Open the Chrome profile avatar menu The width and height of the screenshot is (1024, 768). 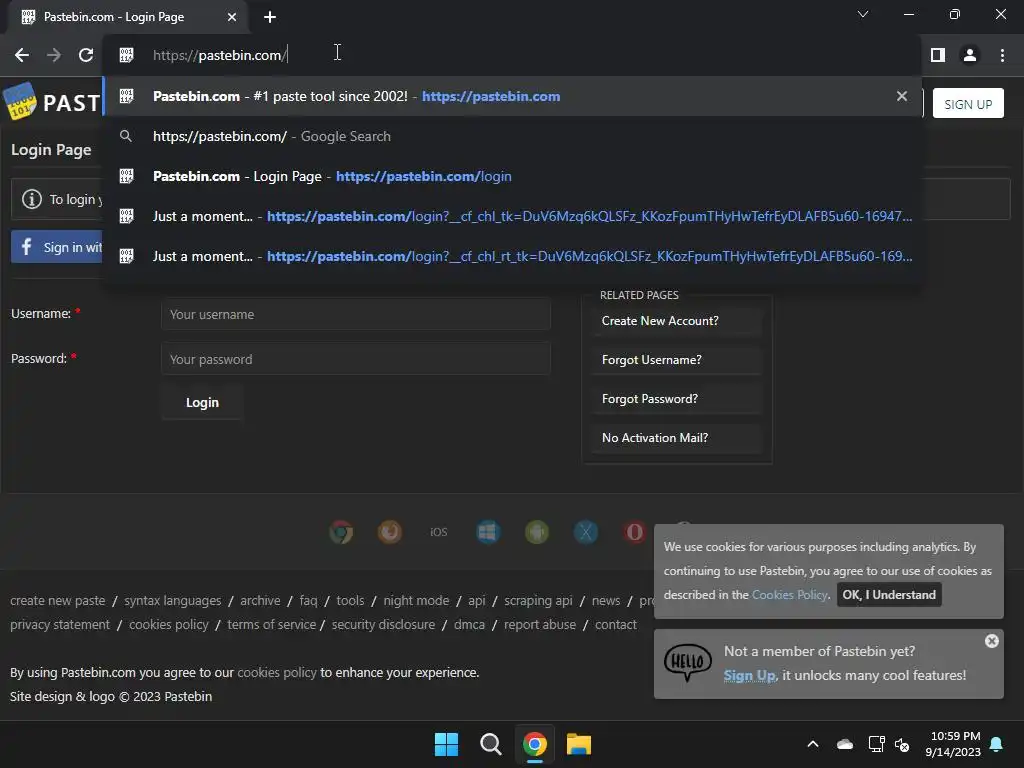click(x=970, y=55)
